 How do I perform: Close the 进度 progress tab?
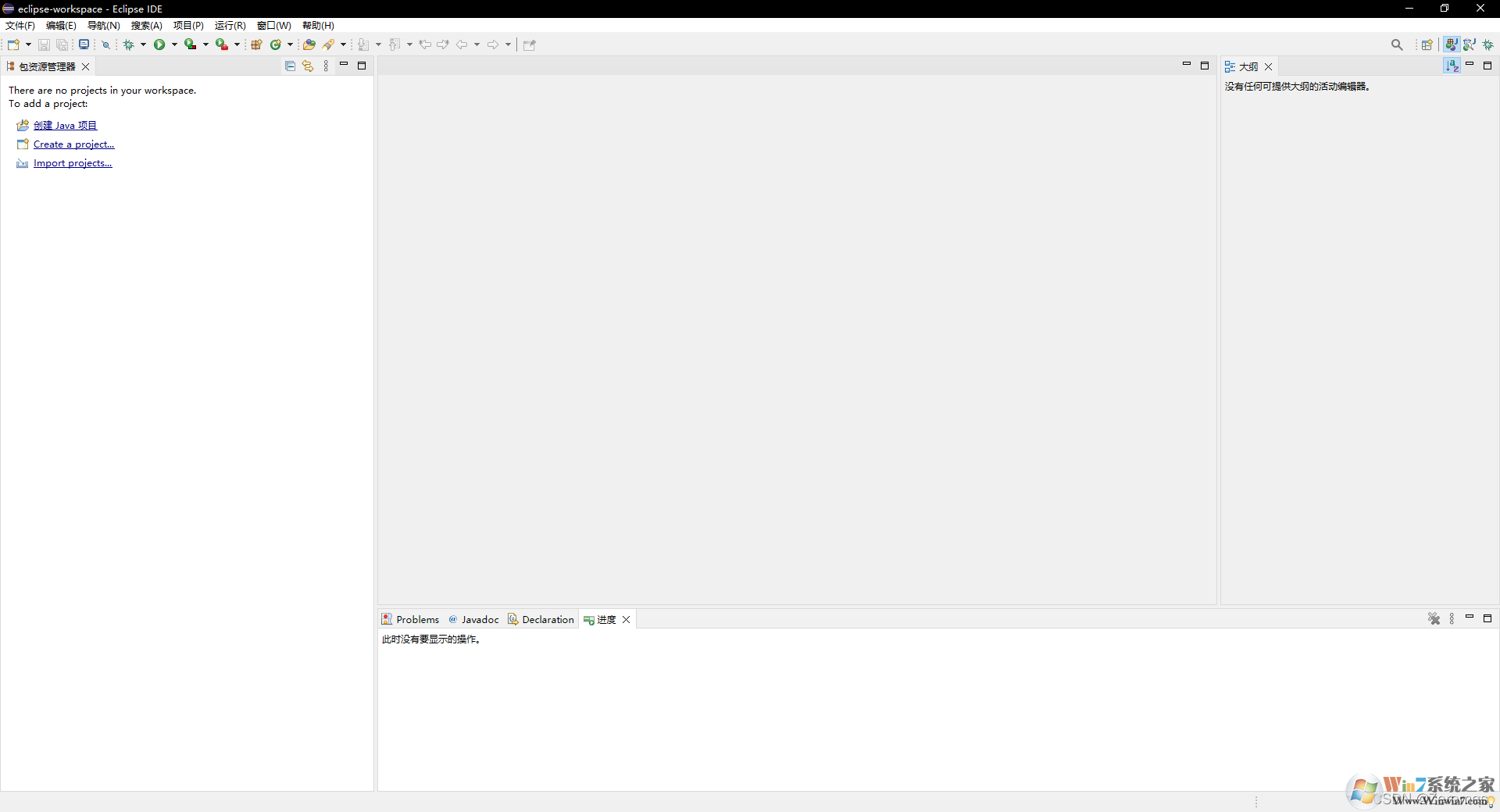click(x=626, y=619)
